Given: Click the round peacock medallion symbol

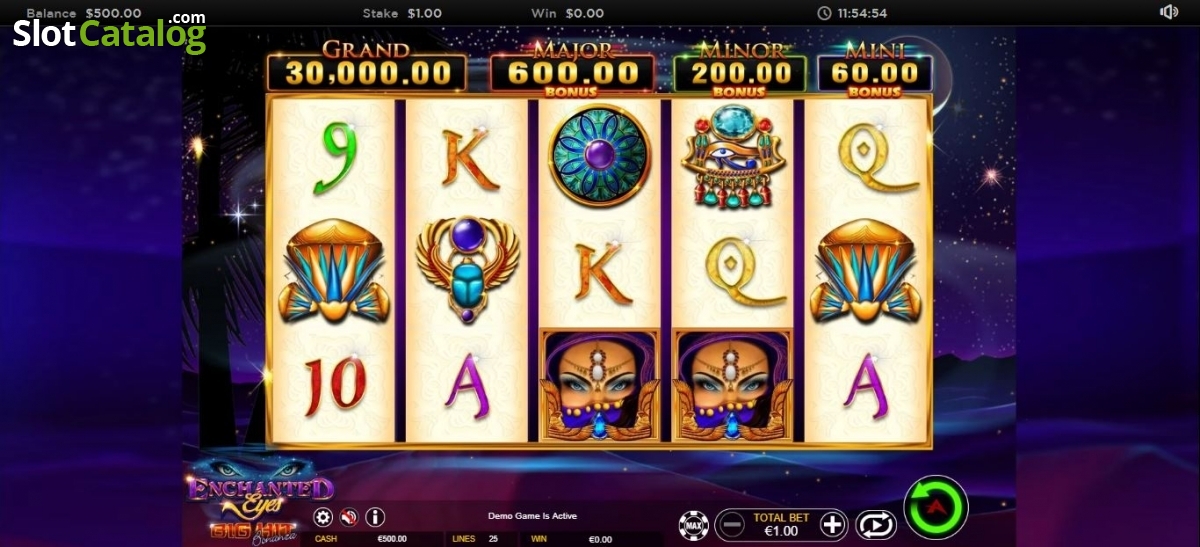Looking at the screenshot, I should click(600, 156).
